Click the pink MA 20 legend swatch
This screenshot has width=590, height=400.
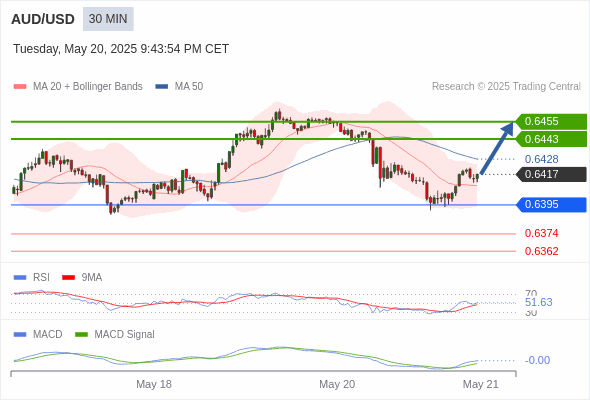click(20, 87)
